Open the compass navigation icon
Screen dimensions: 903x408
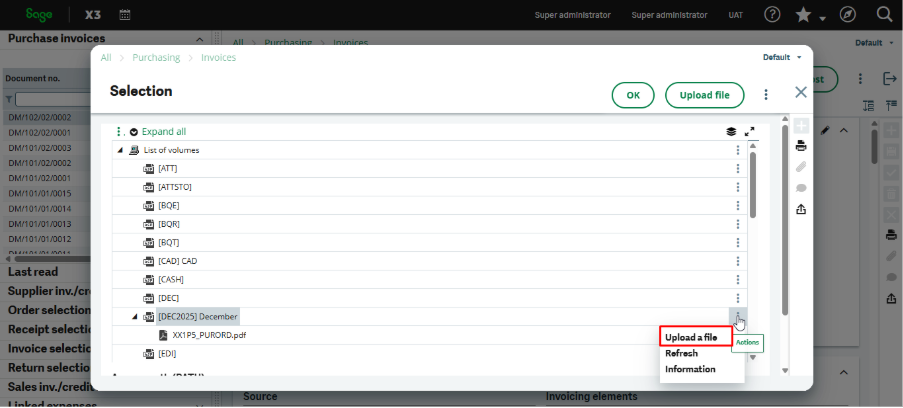(848, 15)
